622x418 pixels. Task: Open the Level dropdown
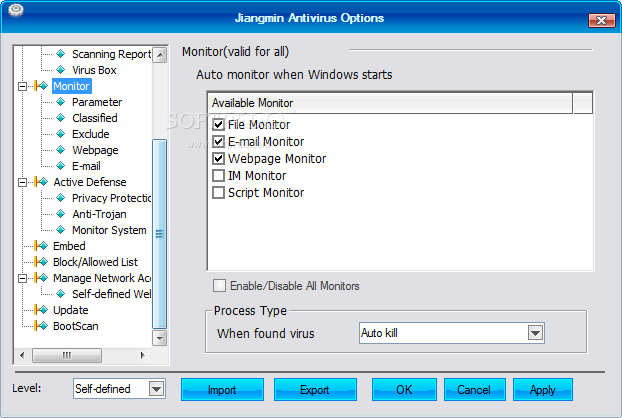157,389
